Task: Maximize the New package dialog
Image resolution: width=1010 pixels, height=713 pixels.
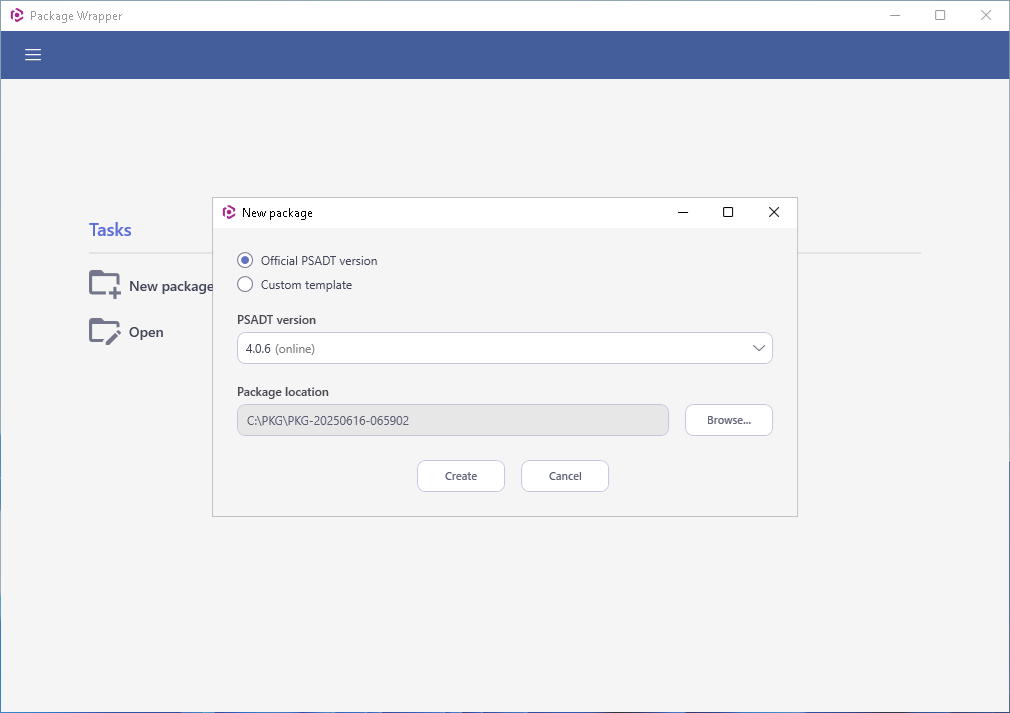Action: pyautogui.click(x=728, y=212)
